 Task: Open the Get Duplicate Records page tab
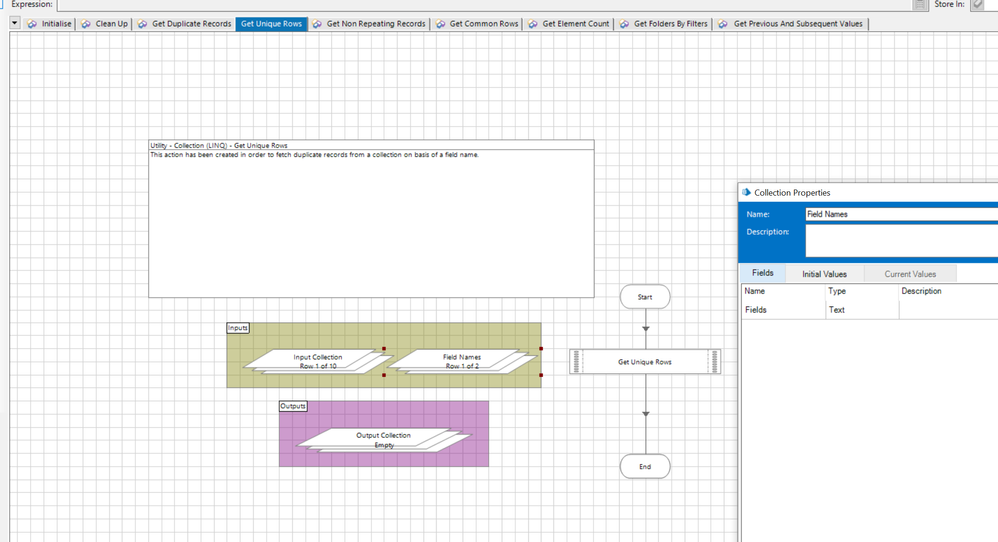(x=191, y=24)
